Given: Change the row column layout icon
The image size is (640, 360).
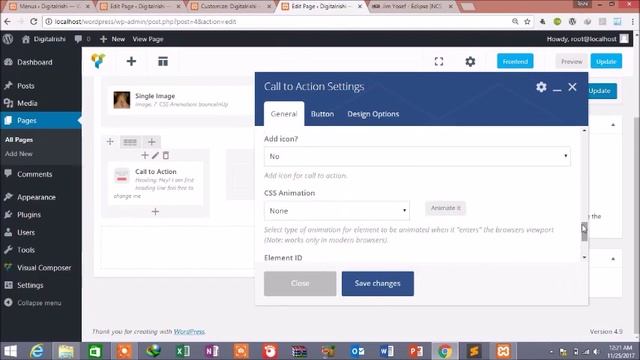Looking at the screenshot, I should coord(130,142).
